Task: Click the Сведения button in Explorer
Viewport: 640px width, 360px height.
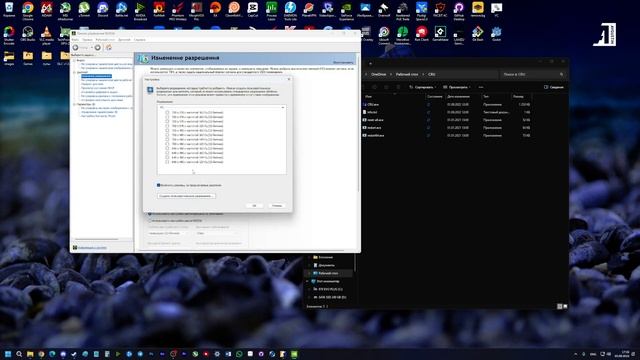Action: [x=553, y=87]
